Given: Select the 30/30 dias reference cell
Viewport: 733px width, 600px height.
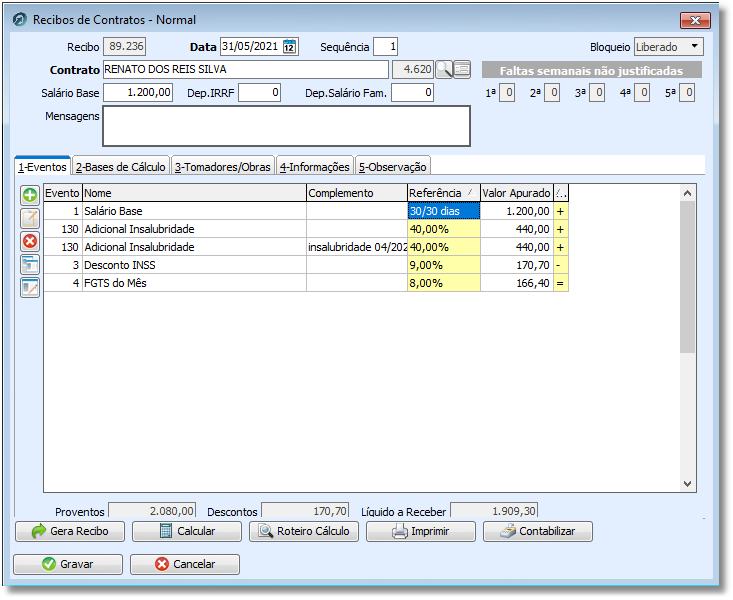Looking at the screenshot, I should click(x=444, y=211).
